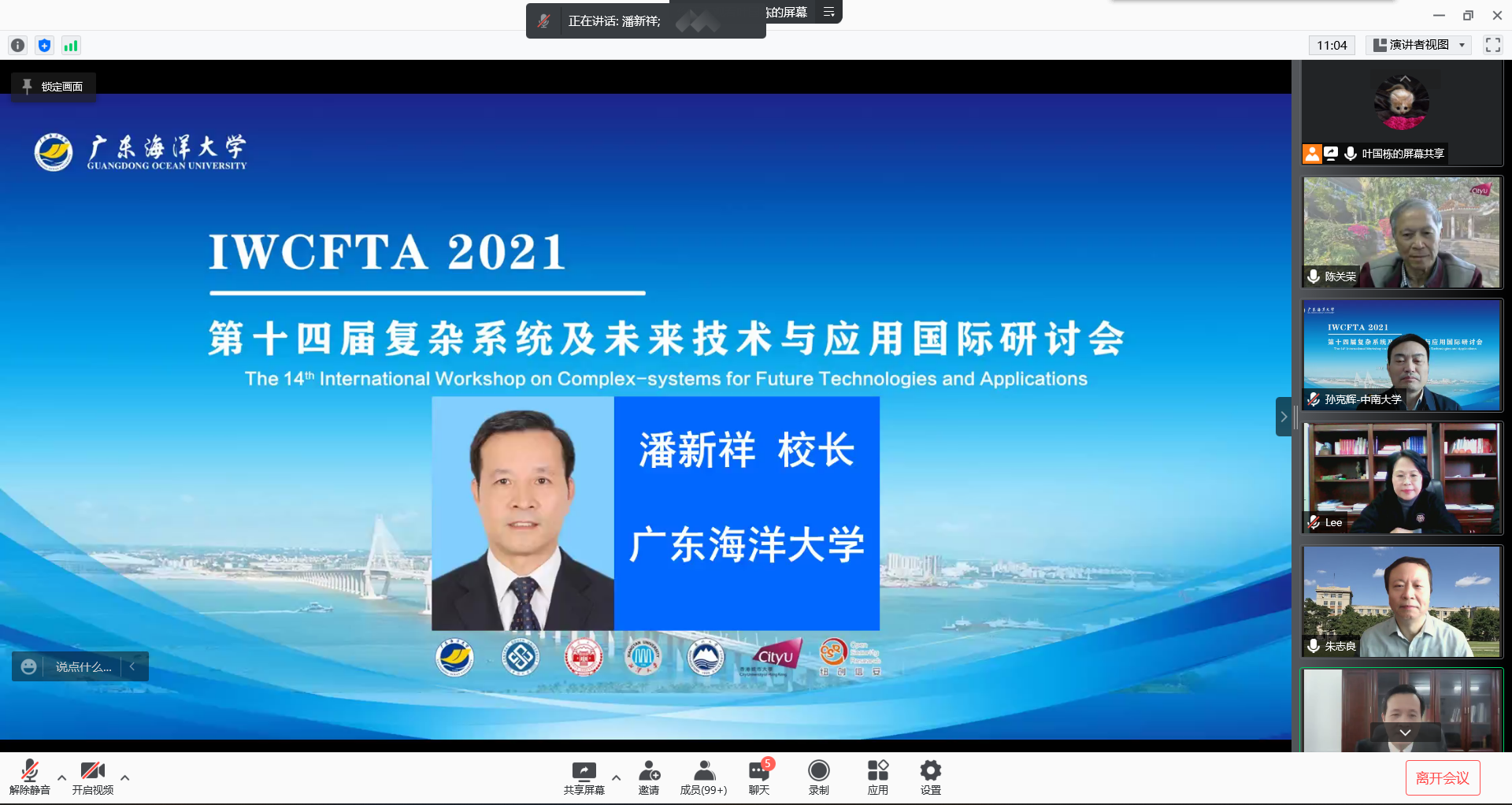This screenshot has width=1512, height=805.
Task: Turn on camera with 开启视频
Action: point(92,777)
